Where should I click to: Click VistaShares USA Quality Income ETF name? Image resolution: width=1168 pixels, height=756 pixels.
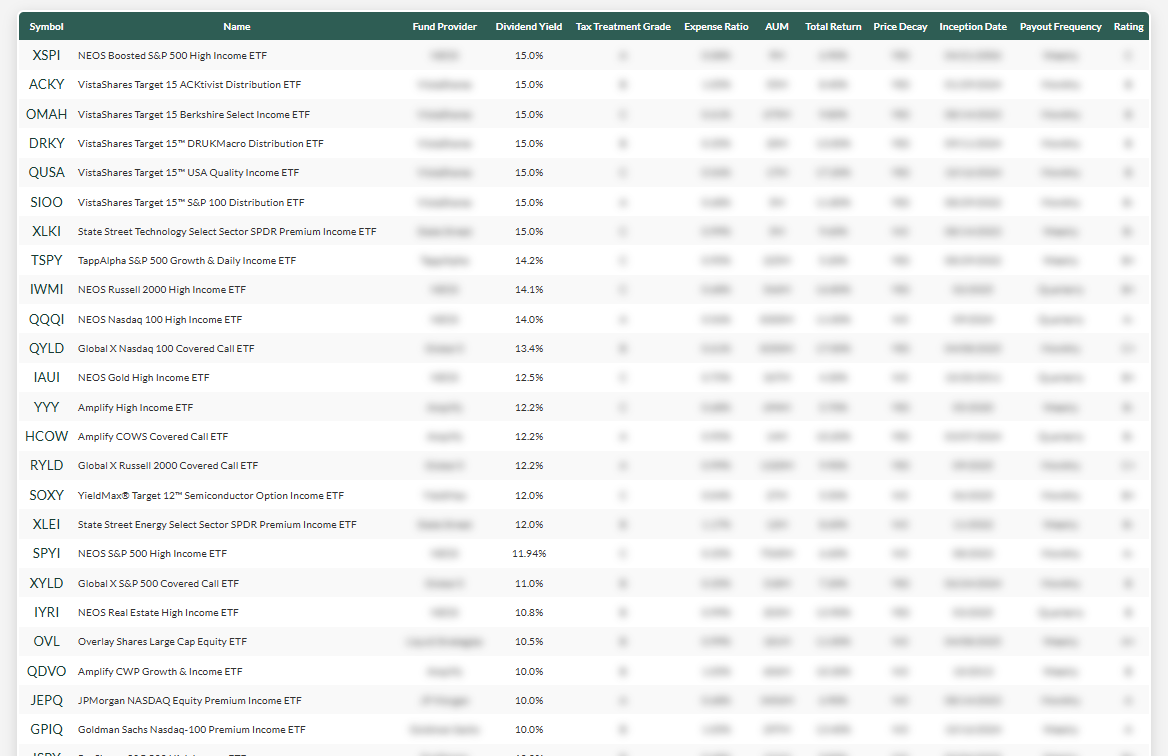point(188,173)
